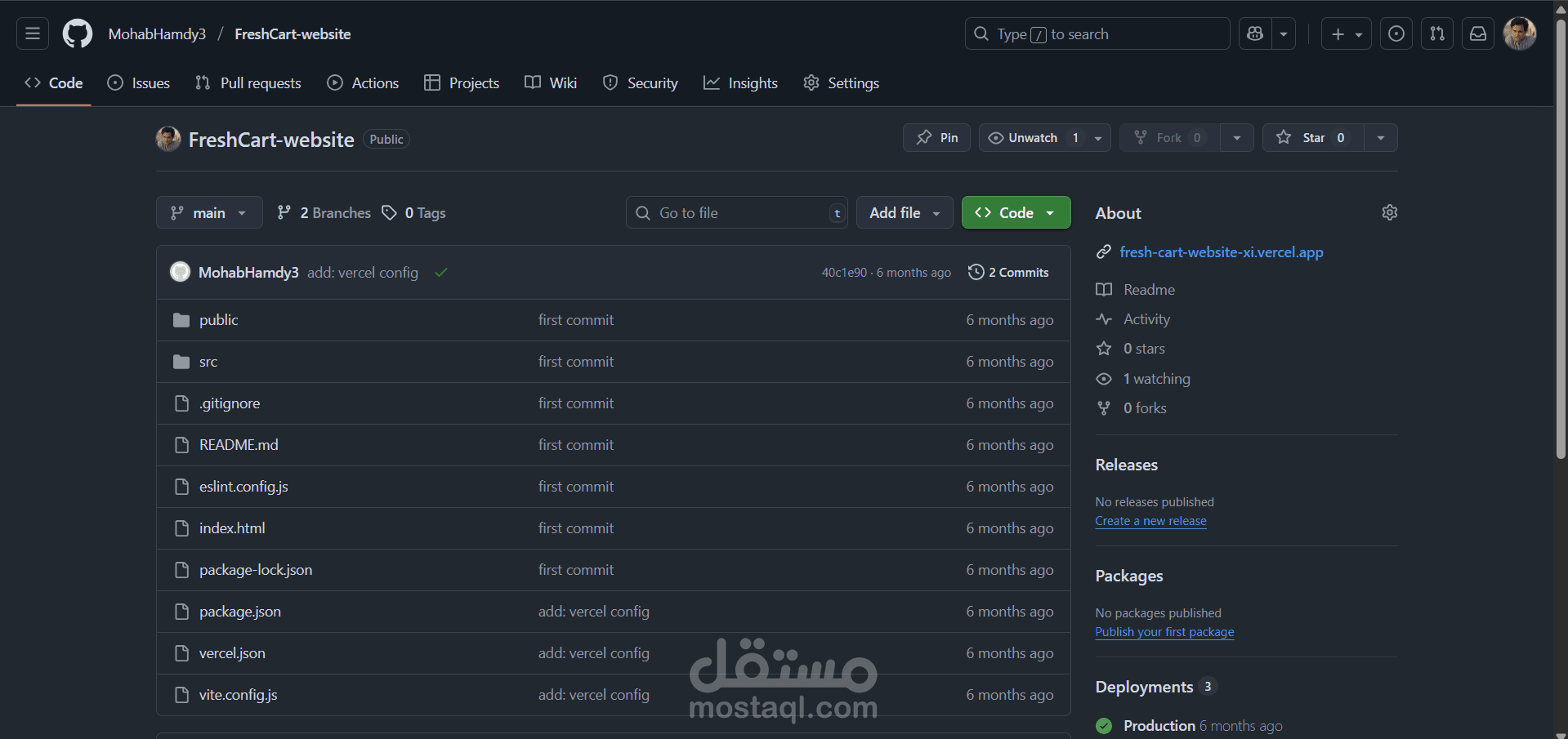Open fresh-cart-website-xi.vercel.app link
This screenshot has height=739, width=1568.
pyautogui.click(x=1222, y=252)
